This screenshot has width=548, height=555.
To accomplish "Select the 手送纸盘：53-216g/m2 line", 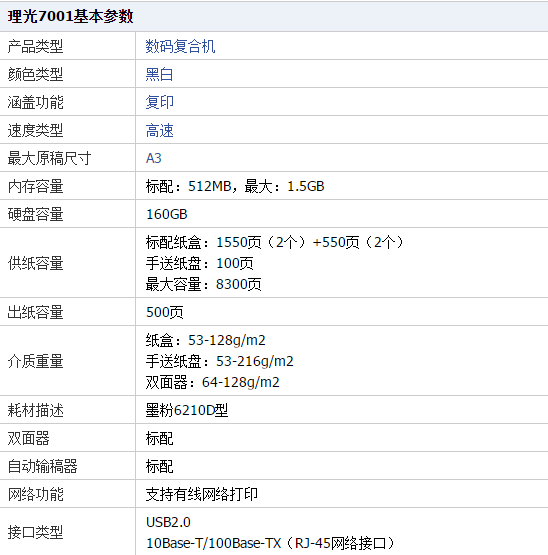I will click(x=219, y=361).
